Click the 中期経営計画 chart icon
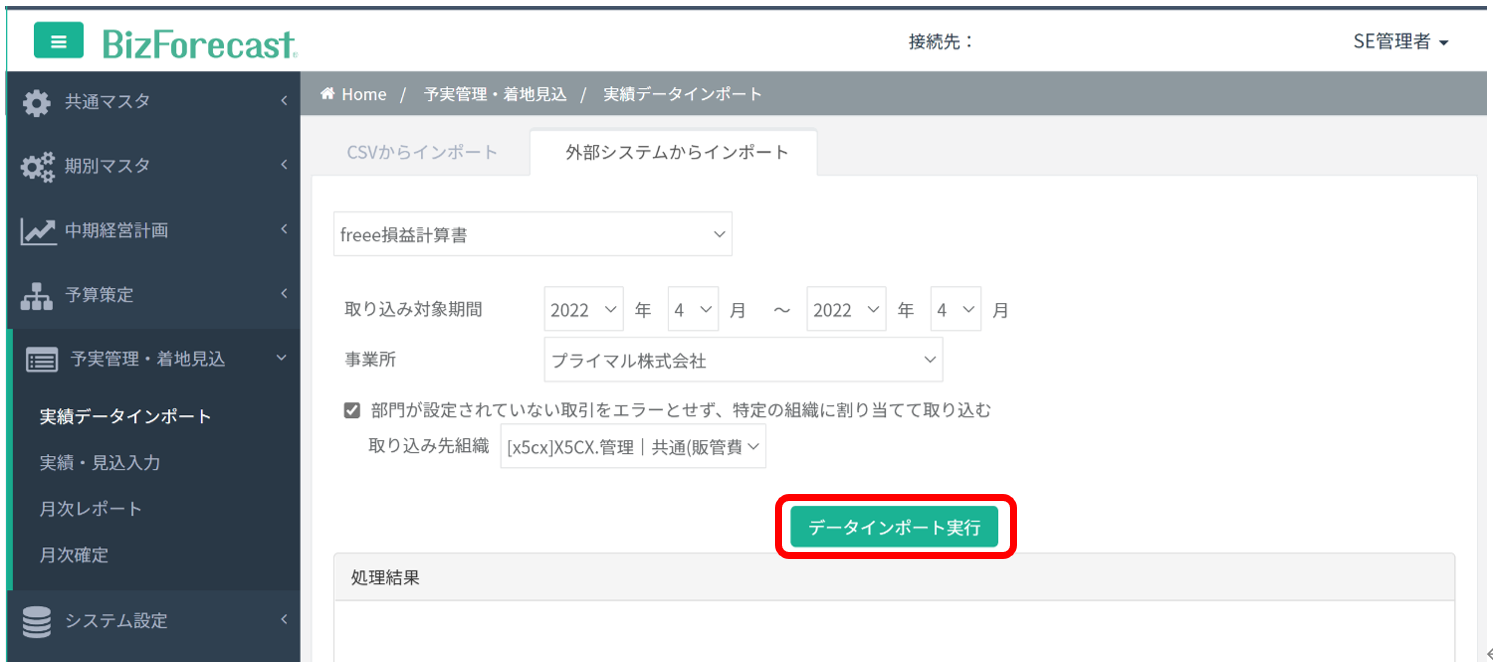 pyautogui.click(x=38, y=231)
